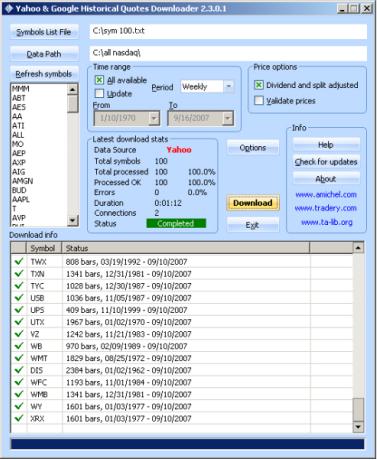Click the Refresh symbols button

click(44, 74)
